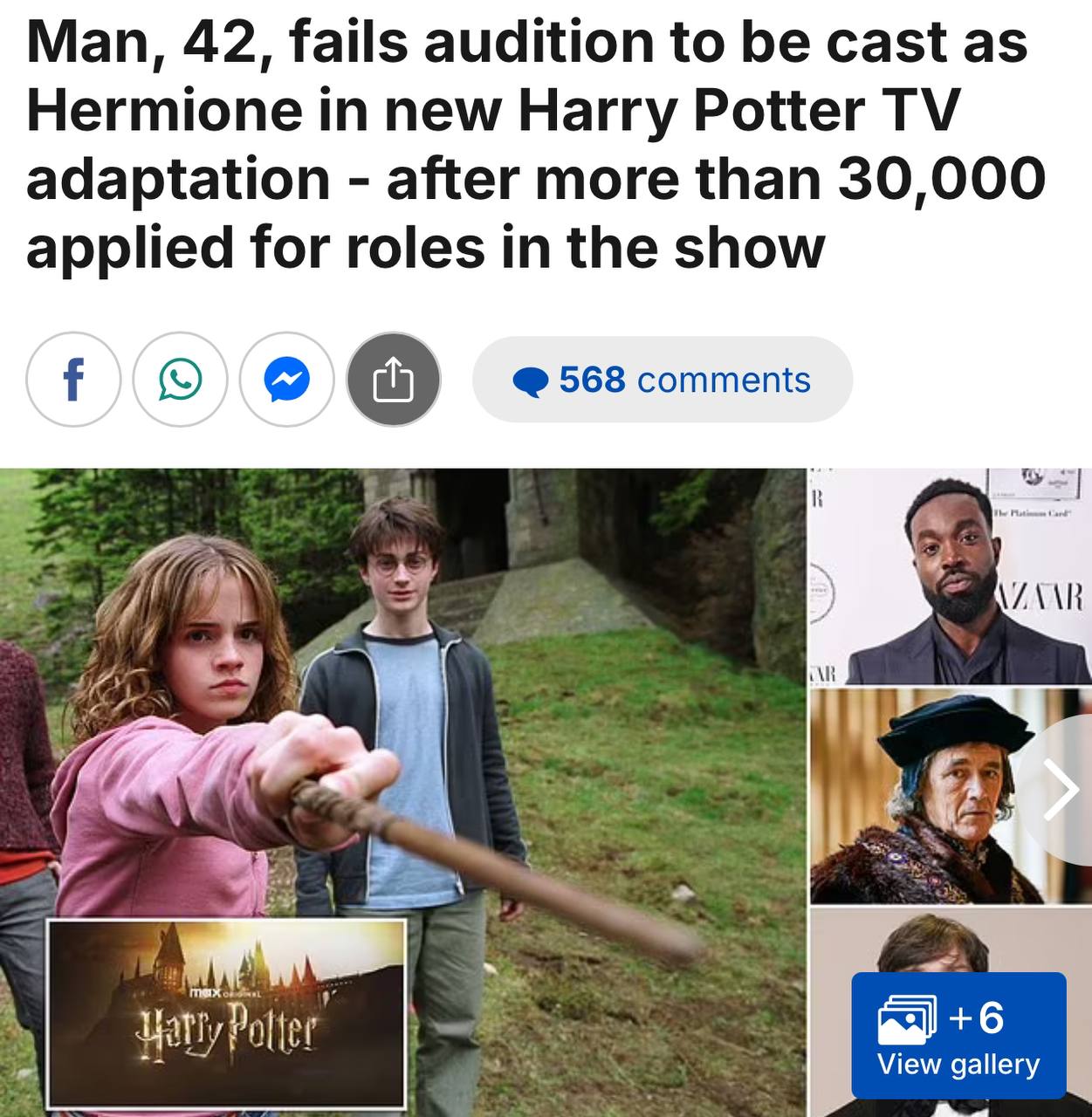Click the BAZAAR backdrop in top thumbnail
Image resolution: width=1092 pixels, height=1117 pixels.
tap(1044, 597)
